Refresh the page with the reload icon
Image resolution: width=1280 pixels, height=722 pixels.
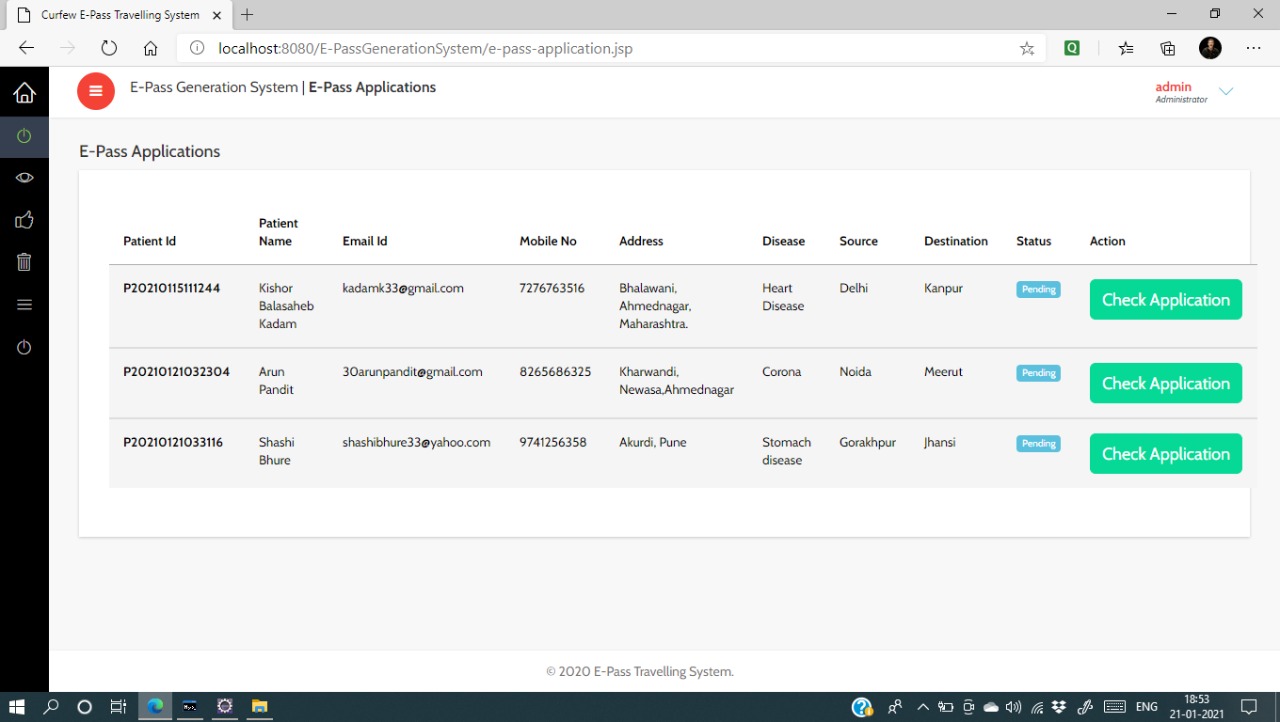point(109,48)
